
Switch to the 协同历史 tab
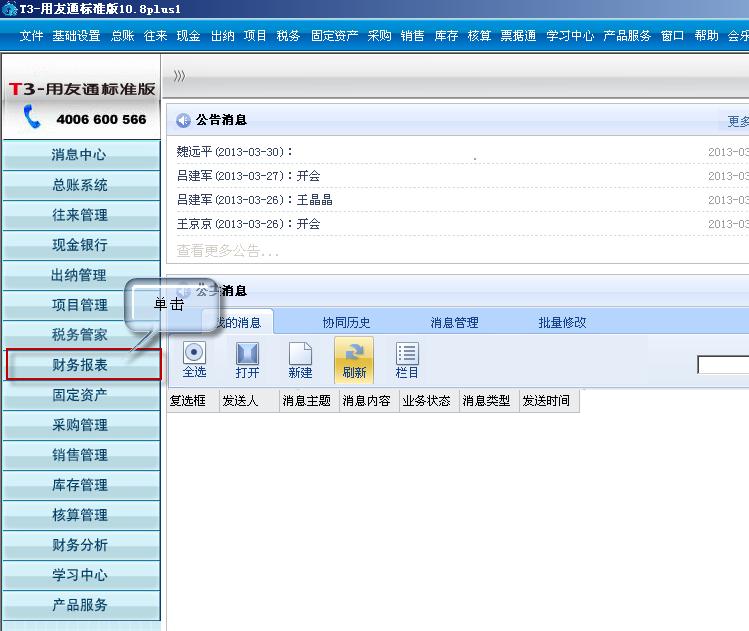pos(346,322)
